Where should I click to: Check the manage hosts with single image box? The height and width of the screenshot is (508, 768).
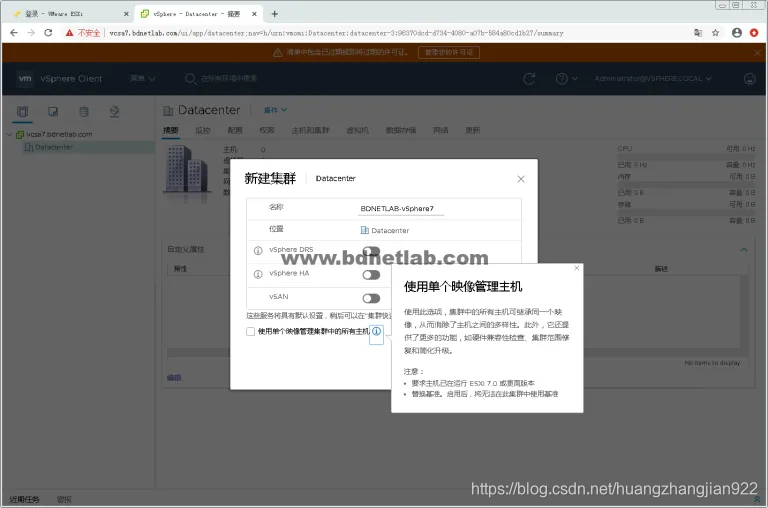[250, 332]
